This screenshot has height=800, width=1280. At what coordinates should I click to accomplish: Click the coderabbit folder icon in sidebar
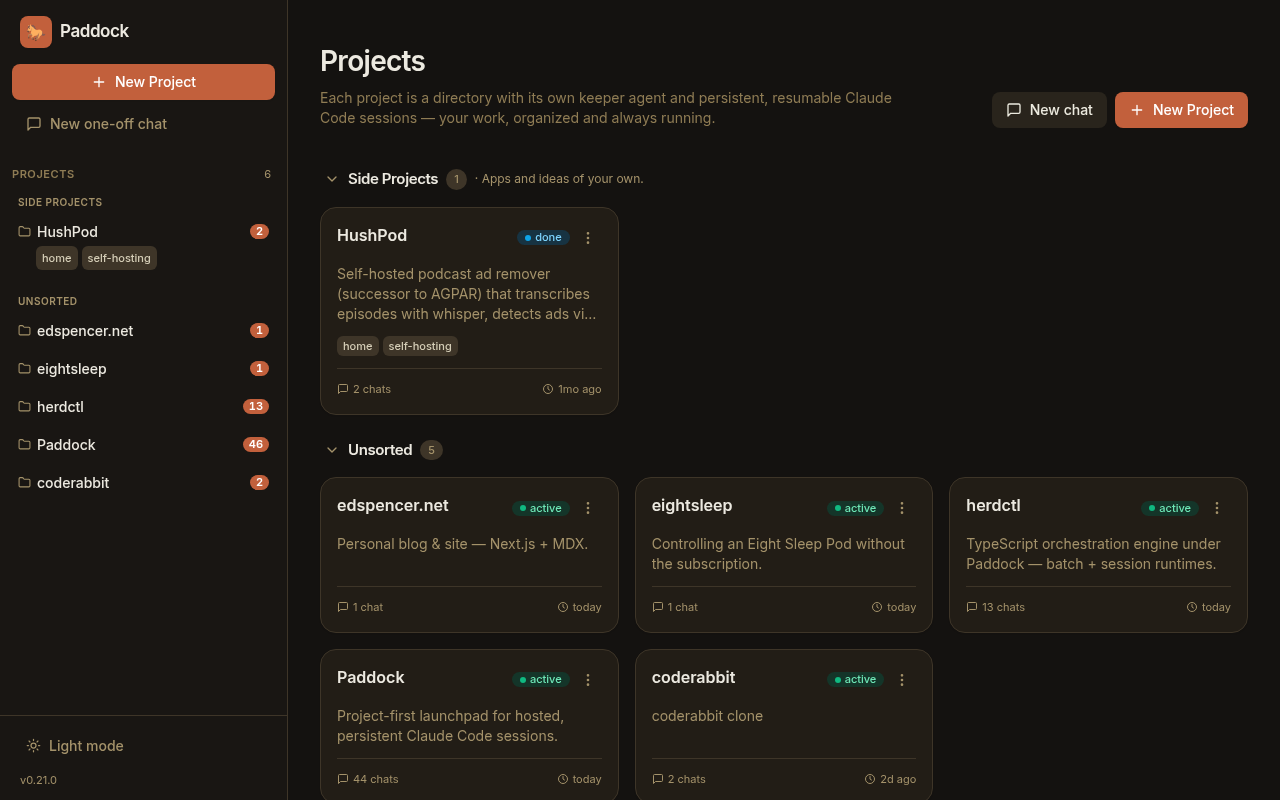click(x=24, y=482)
